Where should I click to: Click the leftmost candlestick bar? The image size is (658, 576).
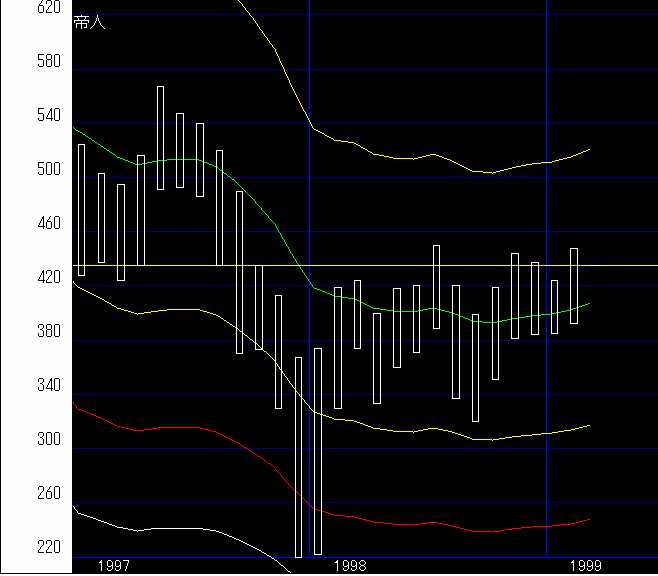coord(81,210)
